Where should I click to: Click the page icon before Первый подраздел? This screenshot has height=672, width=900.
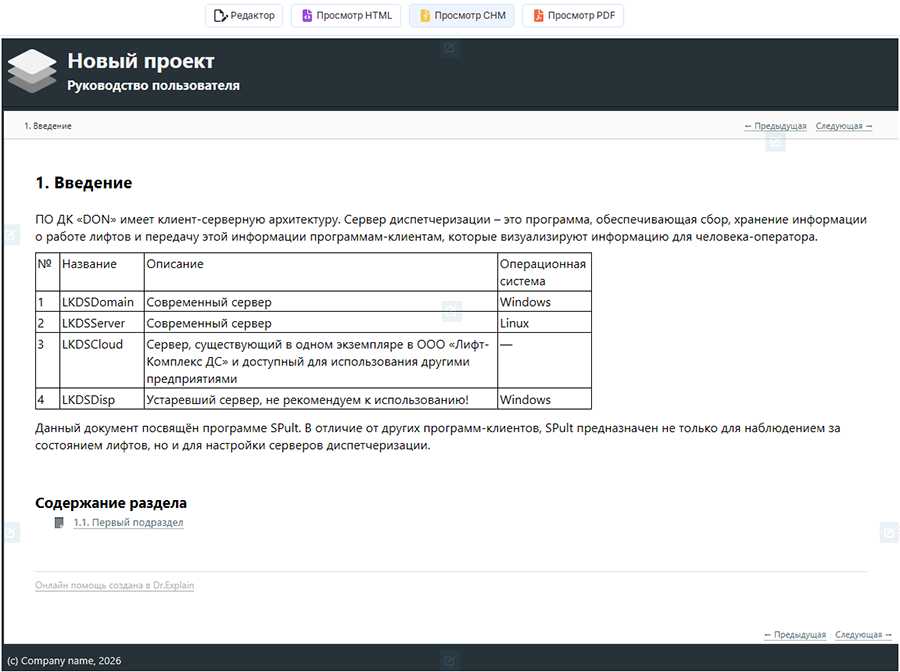pos(59,522)
